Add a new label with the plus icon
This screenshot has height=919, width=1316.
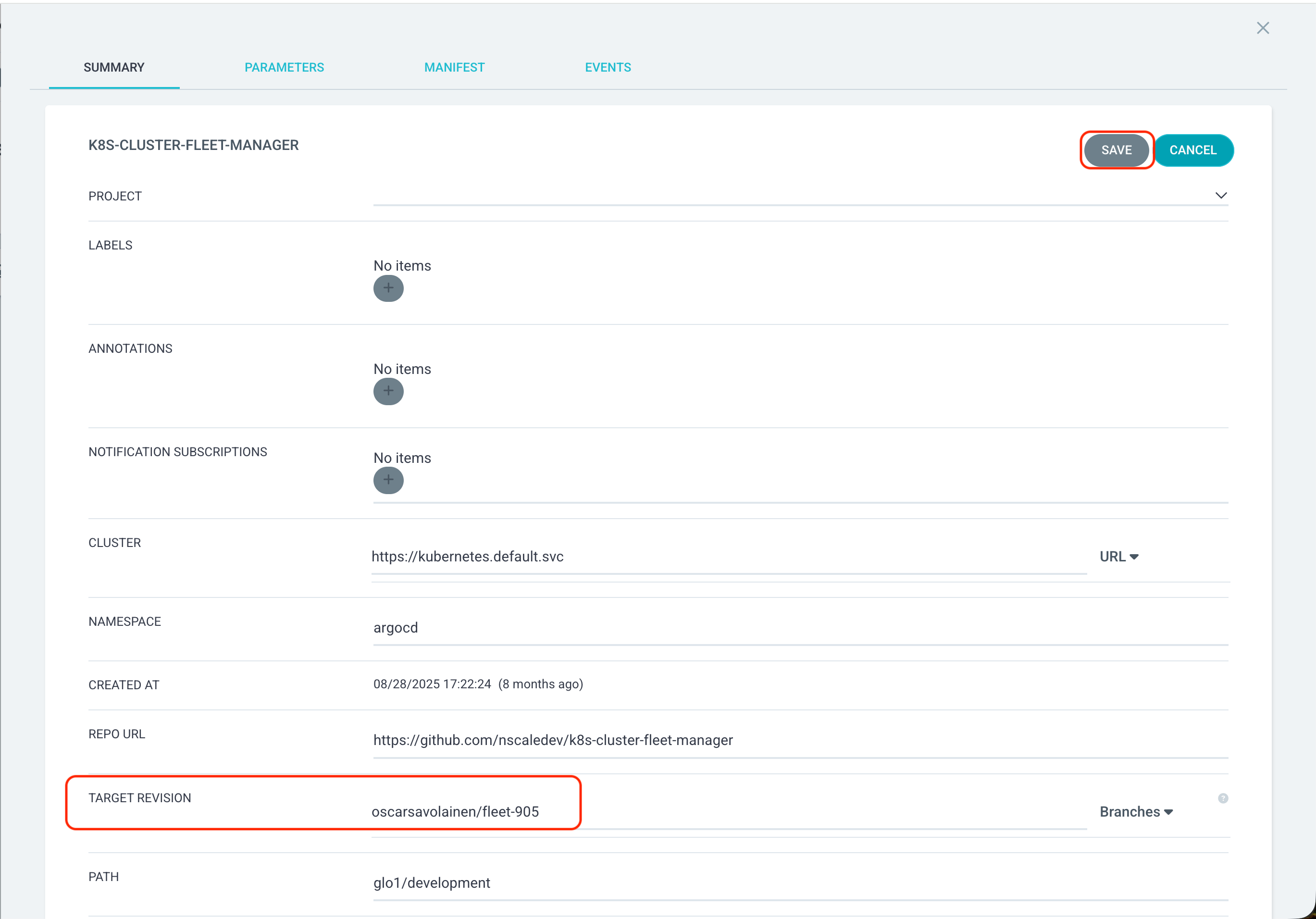tap(388, 288)
